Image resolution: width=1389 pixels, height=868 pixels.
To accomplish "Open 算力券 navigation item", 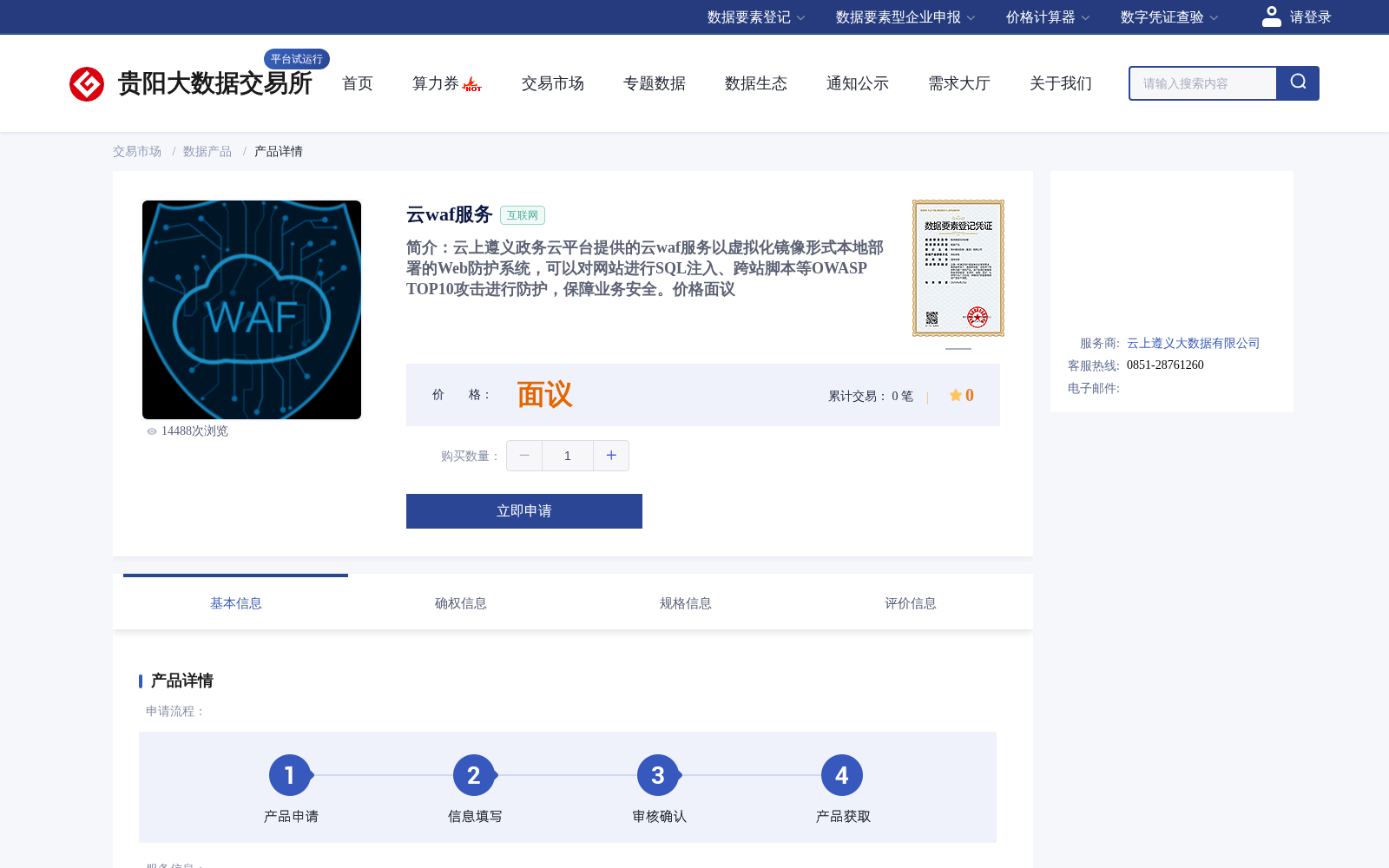I will pos(436,83).
